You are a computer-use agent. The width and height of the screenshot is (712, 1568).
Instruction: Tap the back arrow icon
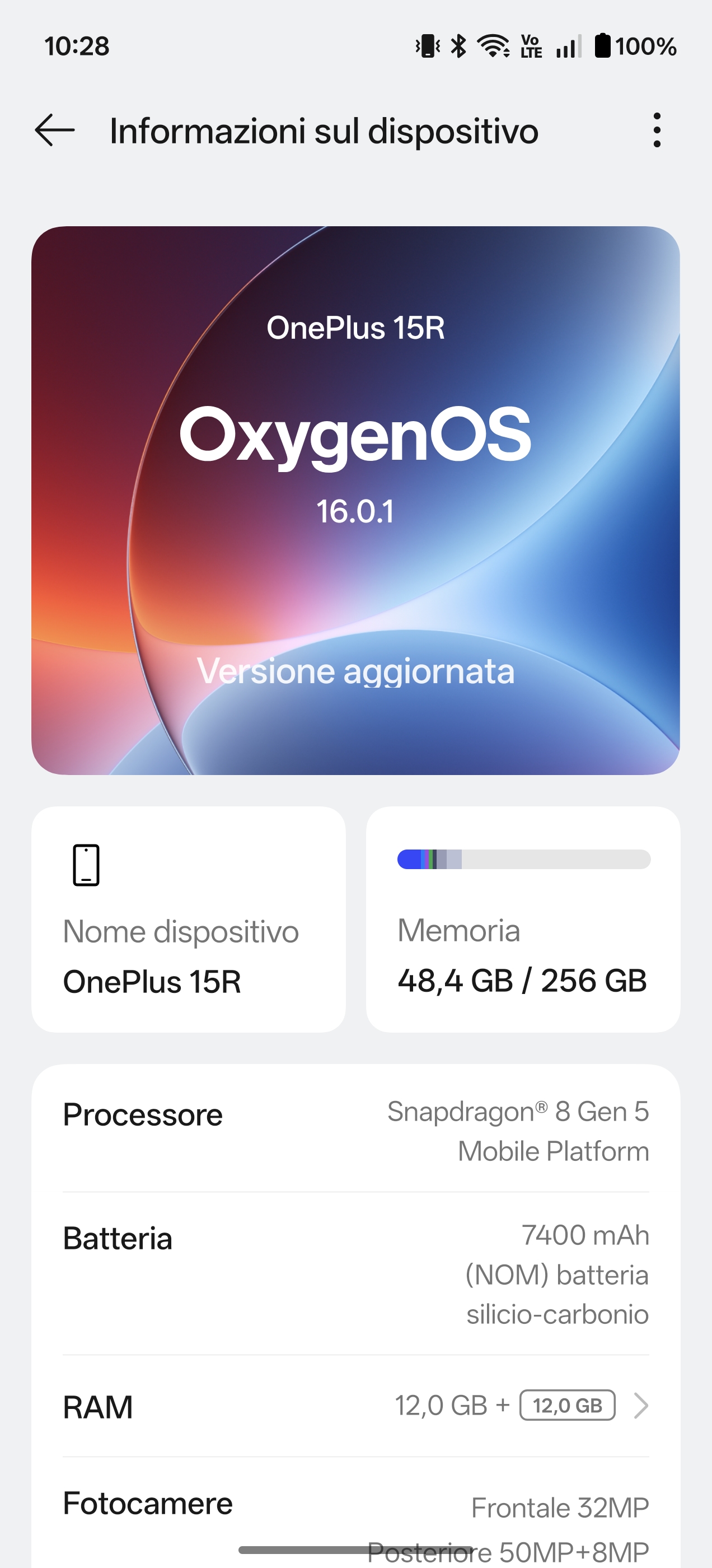(55, 130)
